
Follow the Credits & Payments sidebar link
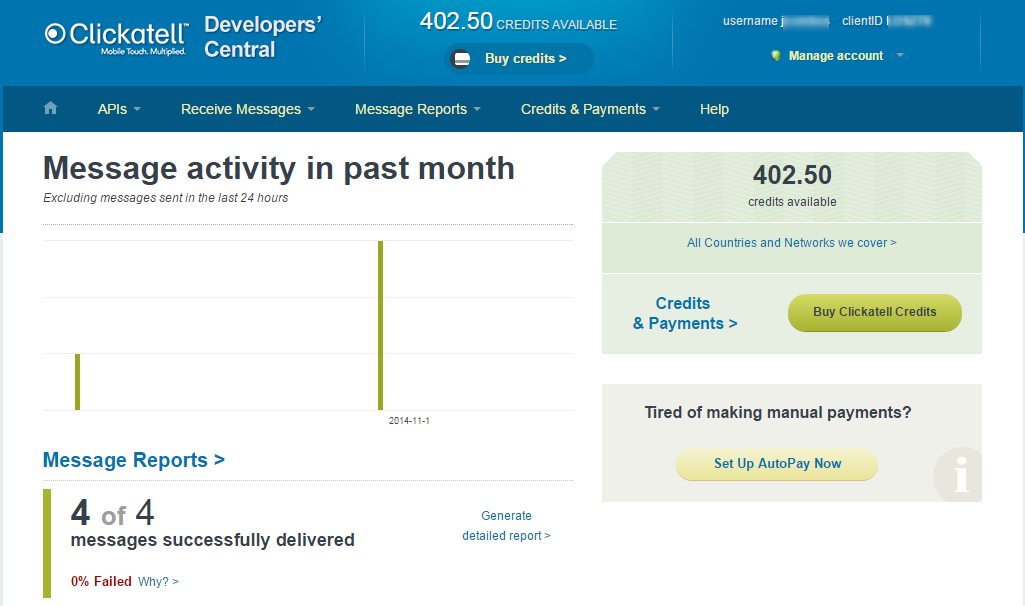(685, 313)
